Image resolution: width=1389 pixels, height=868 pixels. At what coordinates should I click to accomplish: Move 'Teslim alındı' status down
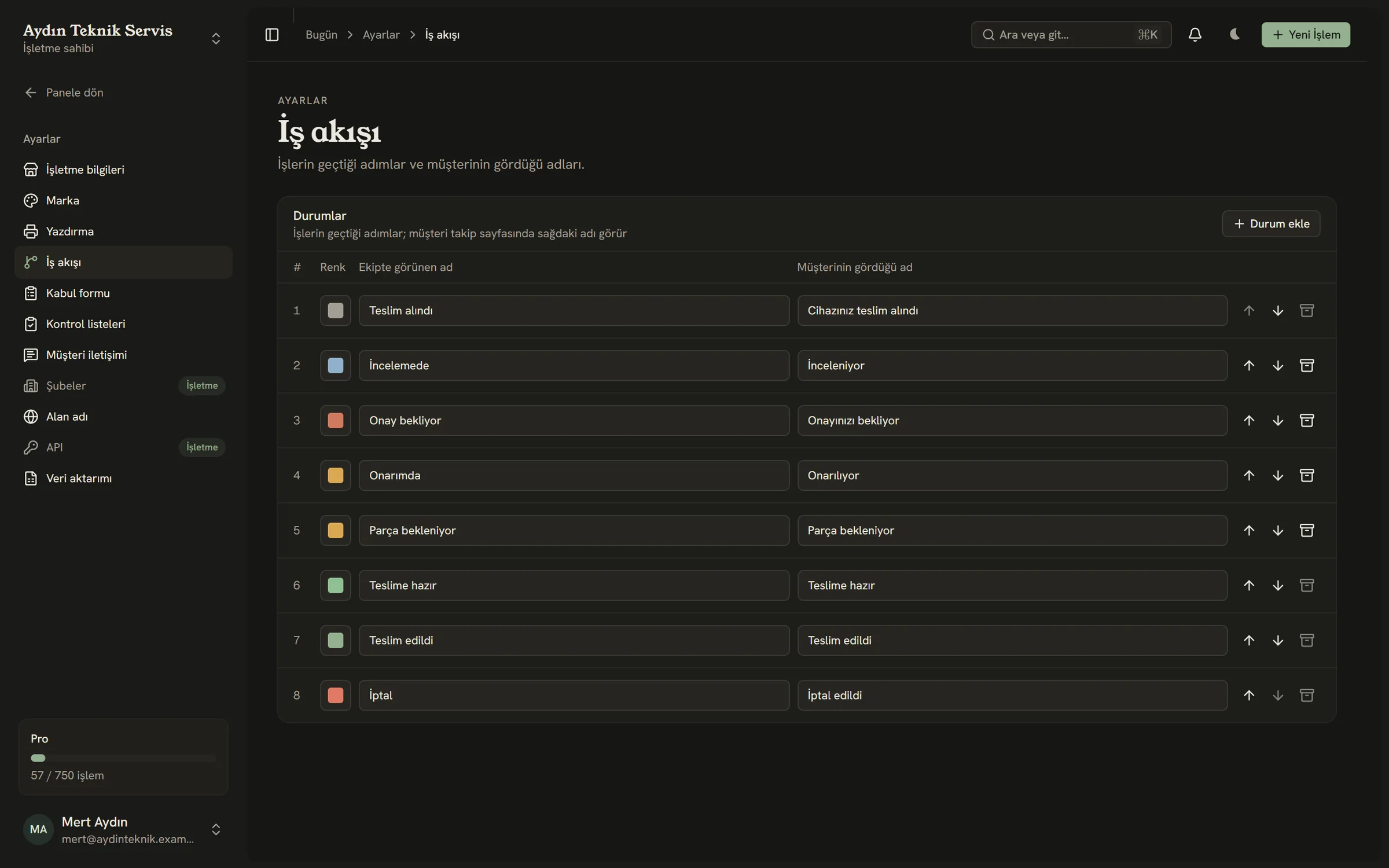pos(1278,310)
